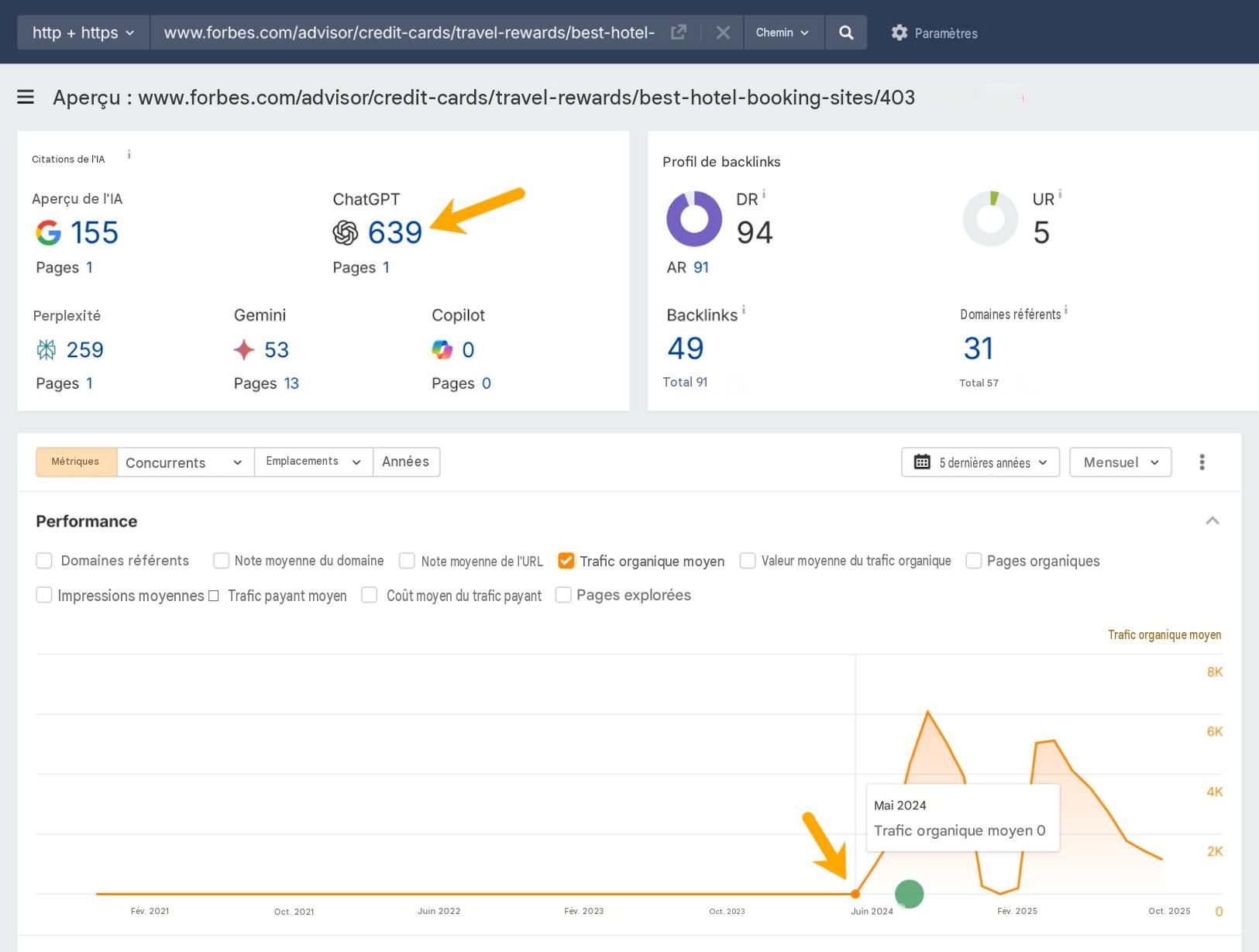Click the ChatGPT logo icon
This screenshot has height=952, width=1259.
(346, 232)
